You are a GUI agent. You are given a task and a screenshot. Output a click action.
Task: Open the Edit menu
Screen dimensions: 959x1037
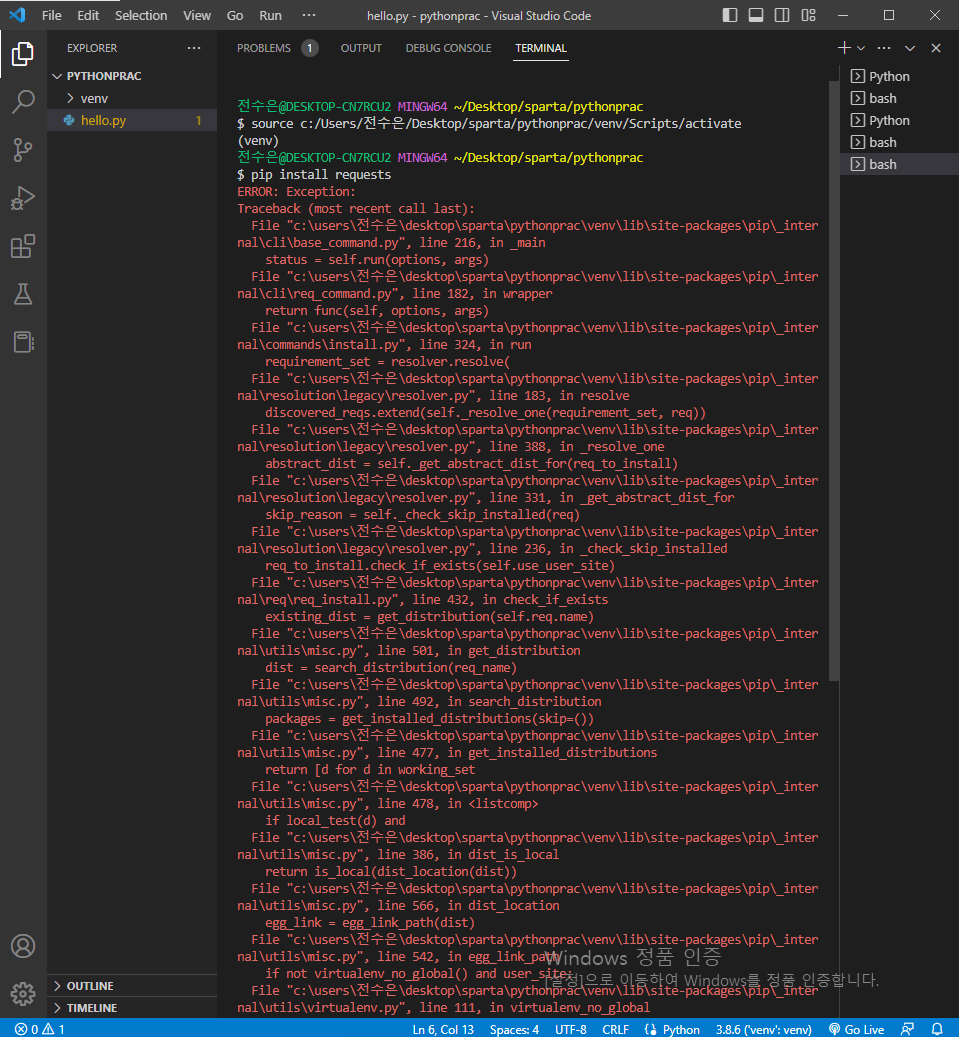pyautogui.click(x=88, y=15)
